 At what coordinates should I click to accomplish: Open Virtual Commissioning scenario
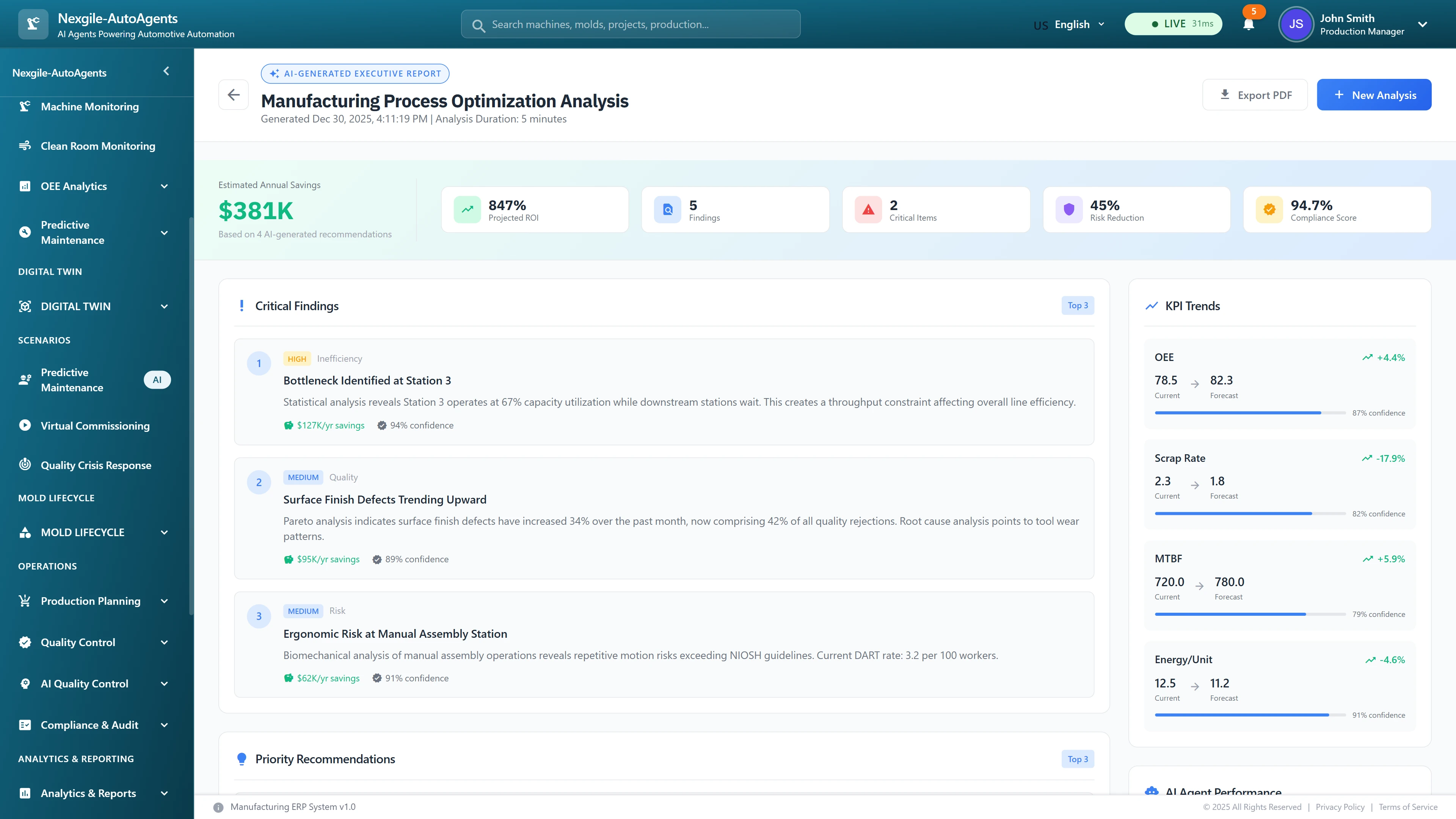point(95,425)
